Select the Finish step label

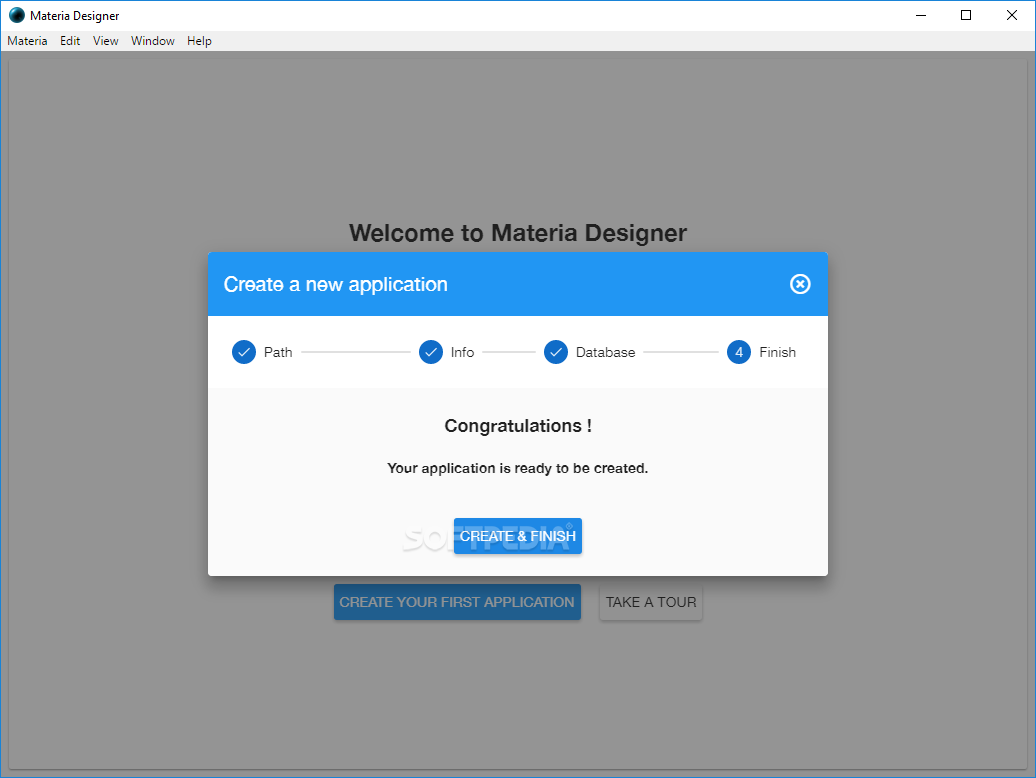777,352
